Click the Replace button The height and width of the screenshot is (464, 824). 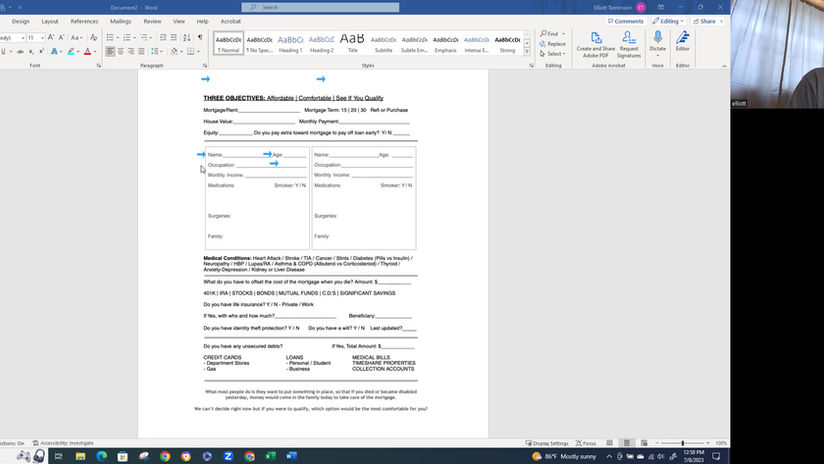click(552, 44)
